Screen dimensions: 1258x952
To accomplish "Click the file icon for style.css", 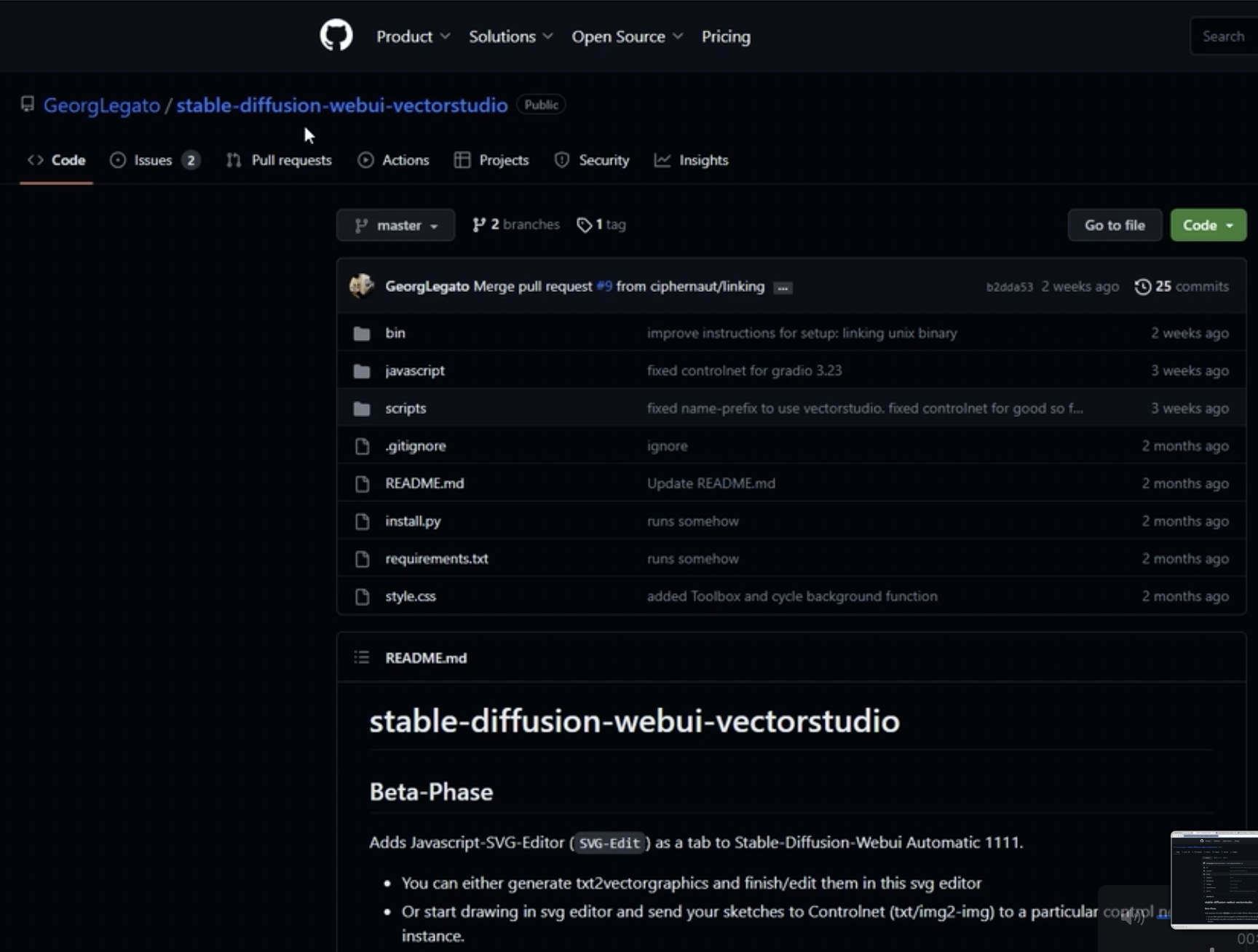I will [x=362, y=597].
